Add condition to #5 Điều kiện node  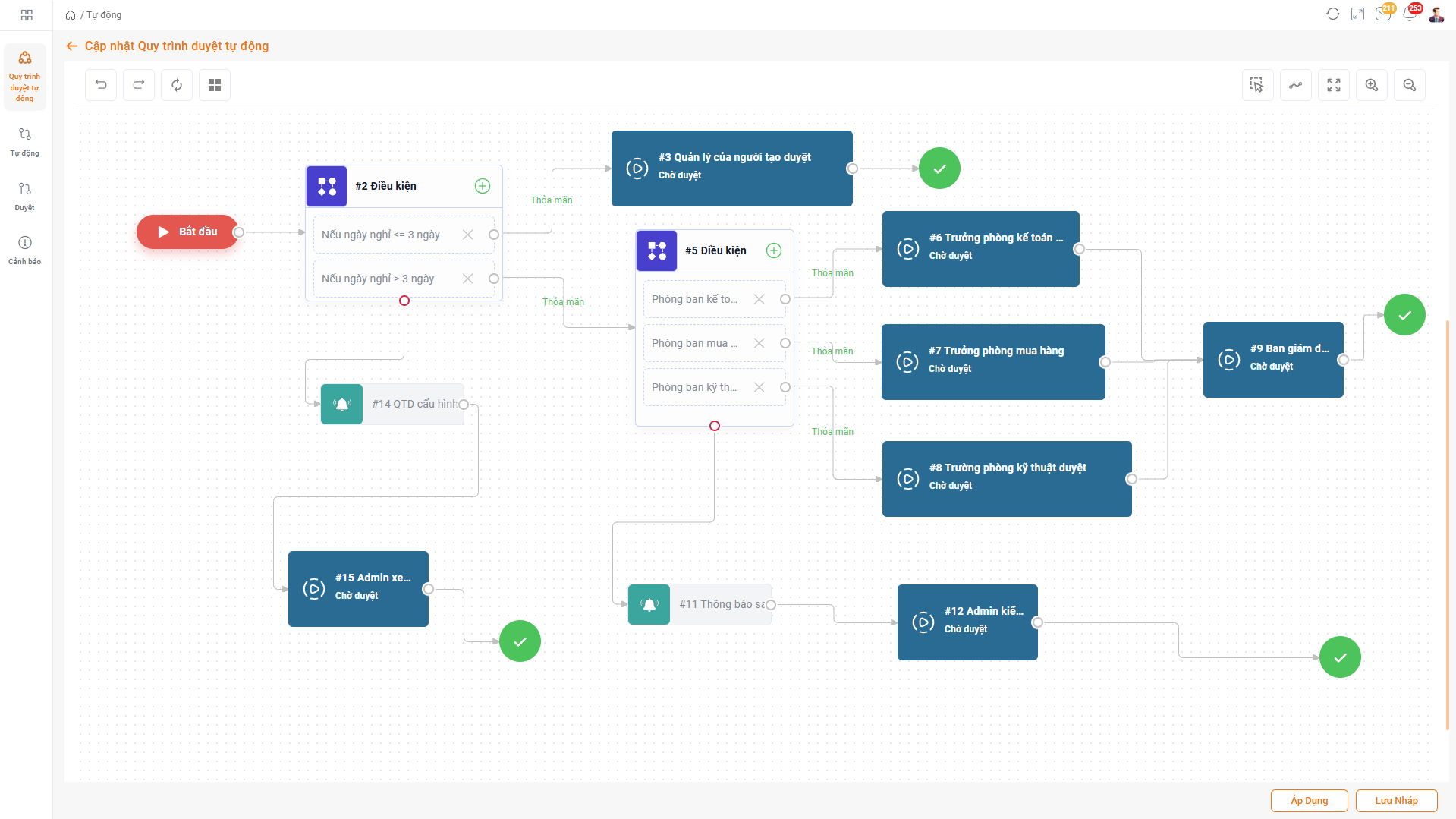click(774, 250)
